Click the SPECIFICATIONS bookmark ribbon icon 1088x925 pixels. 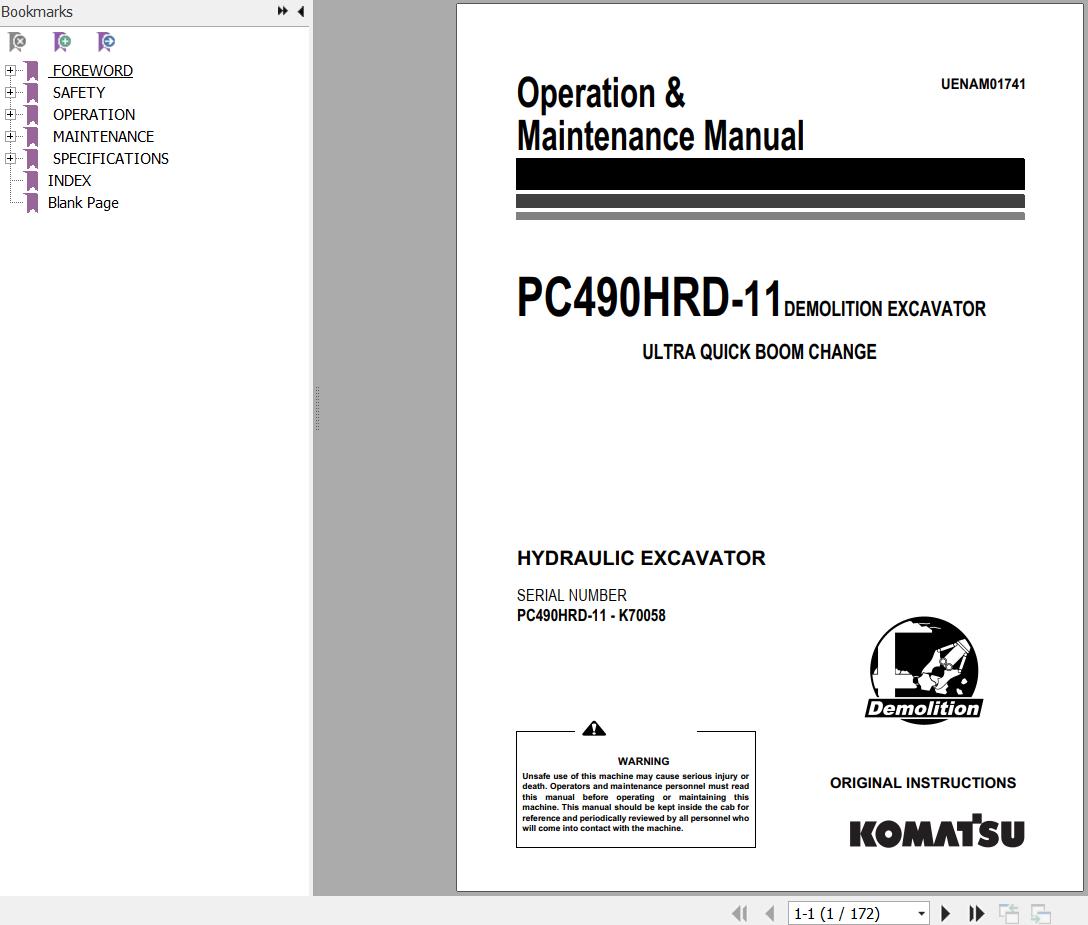[x=32, y=159]
